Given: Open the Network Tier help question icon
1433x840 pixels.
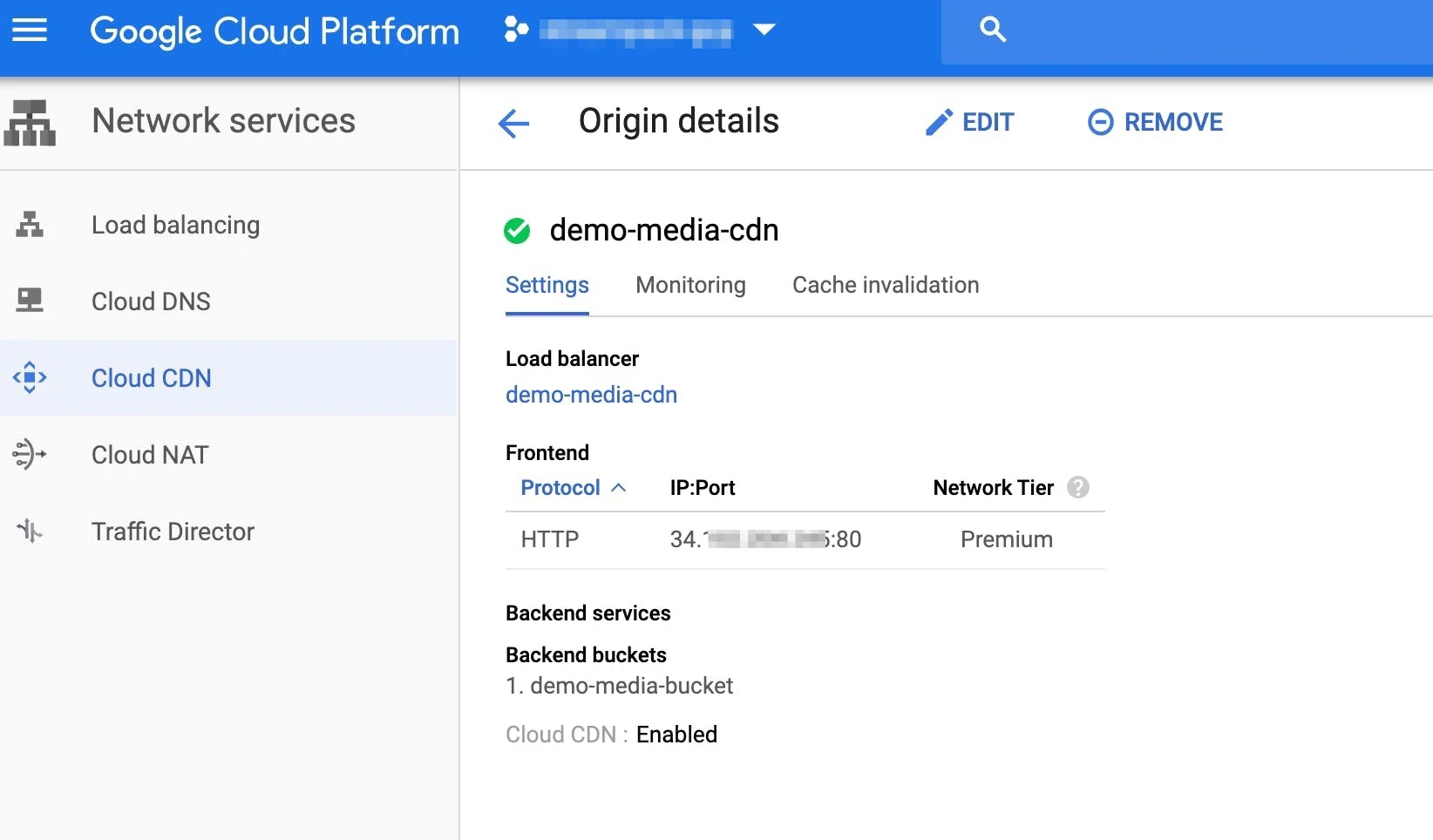Looking at the screenshot, I should click(x=1078, y=487).
